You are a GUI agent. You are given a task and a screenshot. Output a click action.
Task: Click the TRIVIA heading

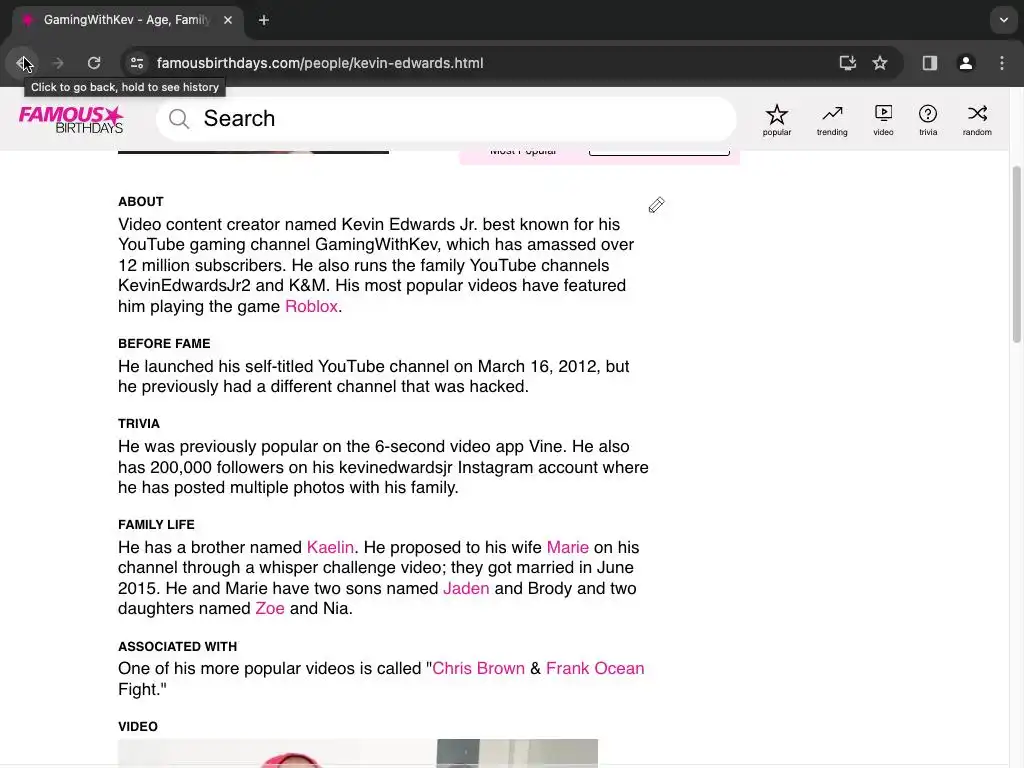[x=138, y=424]
